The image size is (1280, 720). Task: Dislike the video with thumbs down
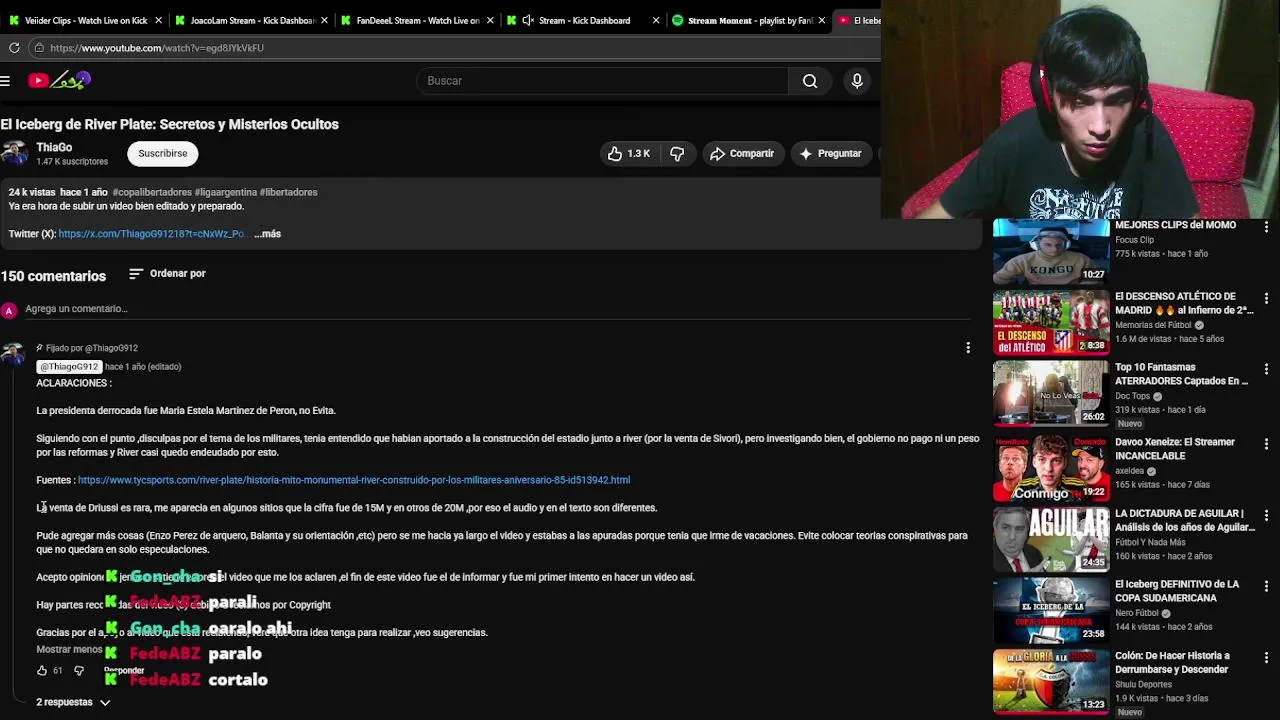677,154
